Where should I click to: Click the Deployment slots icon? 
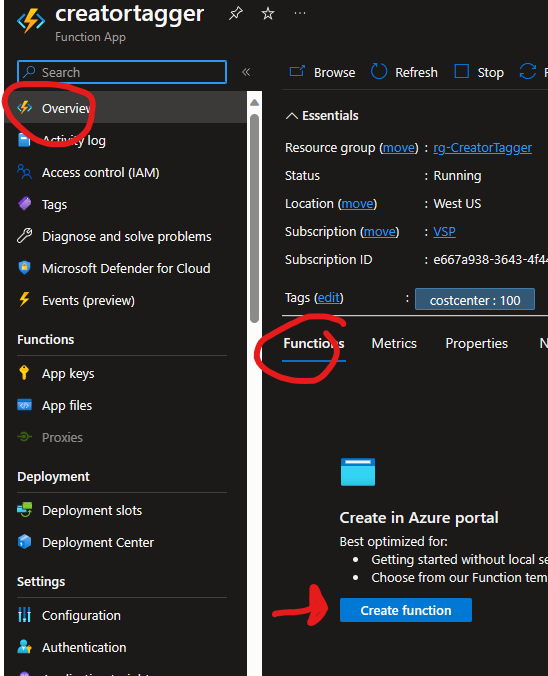click(x=25, y=510)
